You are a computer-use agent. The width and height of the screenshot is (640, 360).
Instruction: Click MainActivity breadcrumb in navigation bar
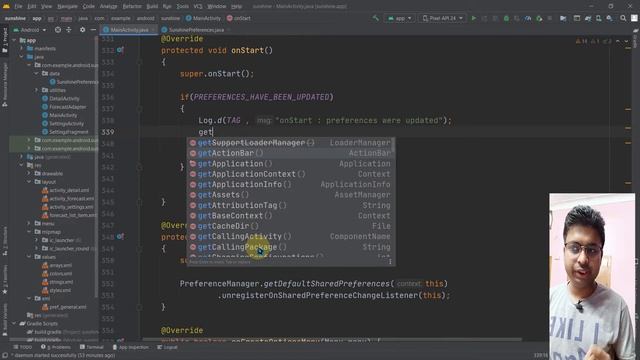click(x=203, y=18)
